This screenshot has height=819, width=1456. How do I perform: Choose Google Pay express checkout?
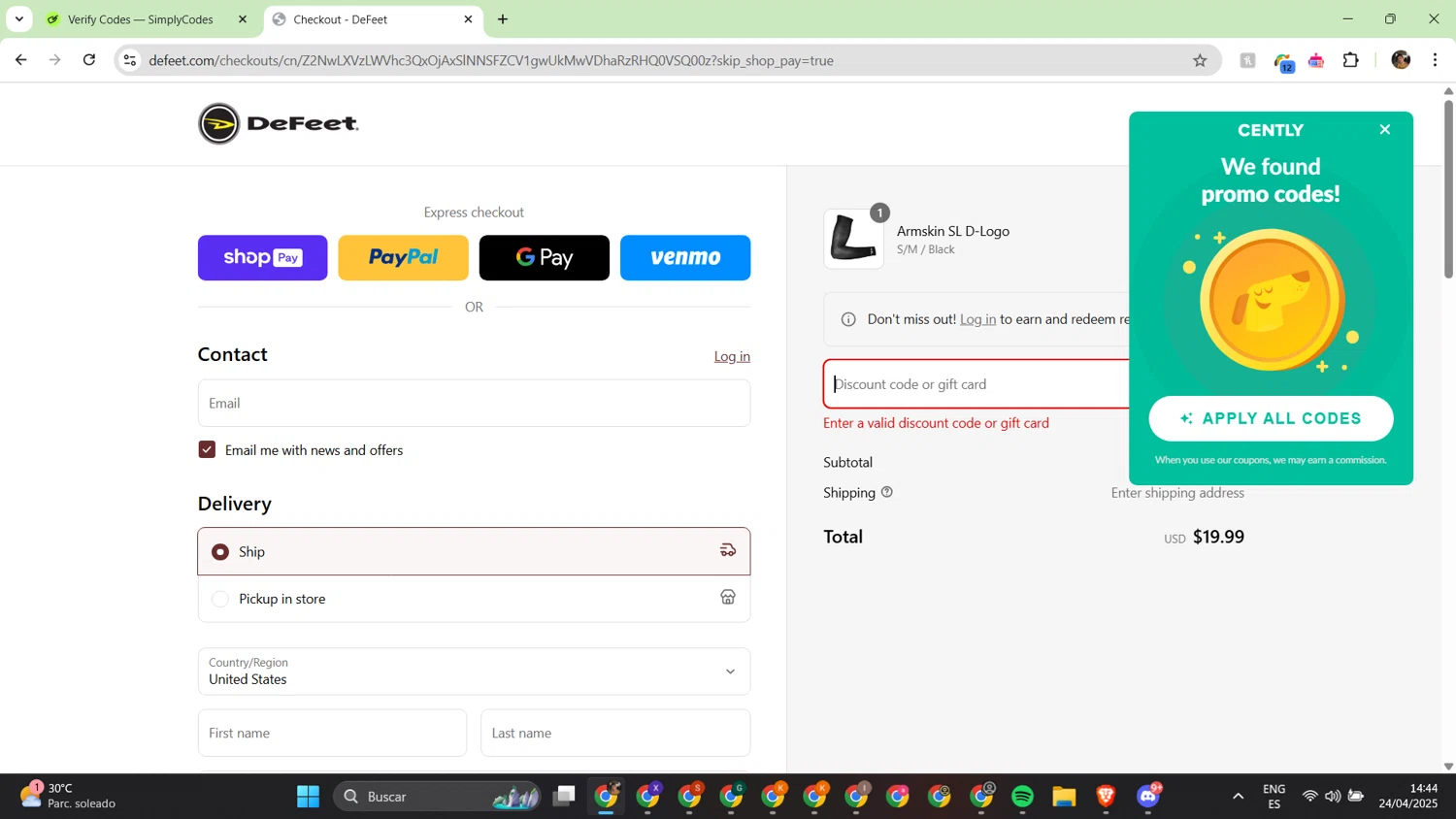point(545,257)
